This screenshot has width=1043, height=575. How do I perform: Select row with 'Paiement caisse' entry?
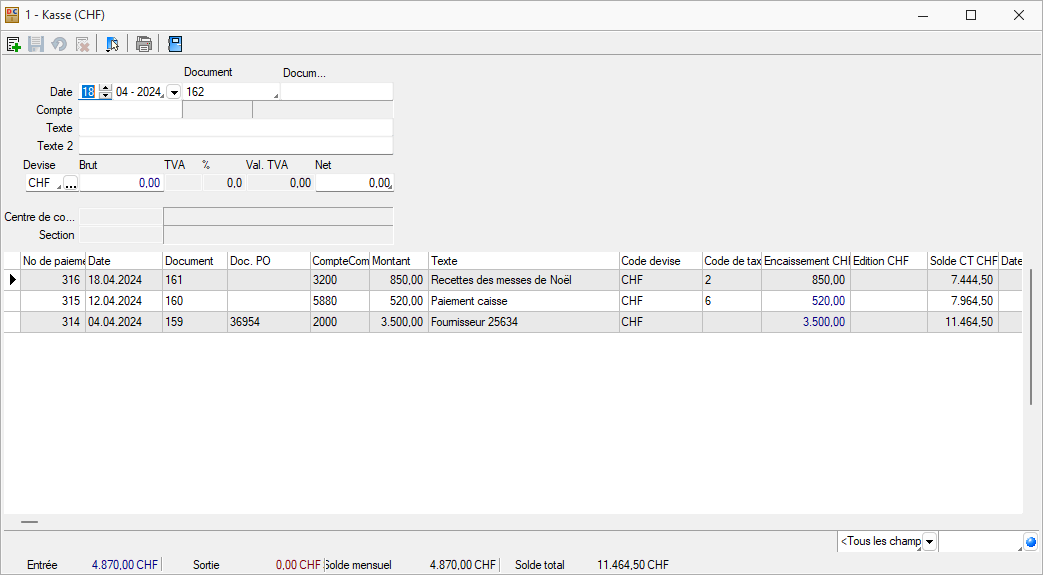[523, 301]
